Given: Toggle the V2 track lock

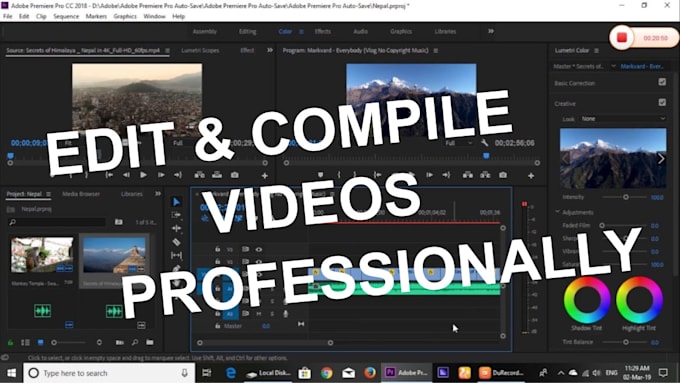Looking at the screenshot, I should coord(218,262).
